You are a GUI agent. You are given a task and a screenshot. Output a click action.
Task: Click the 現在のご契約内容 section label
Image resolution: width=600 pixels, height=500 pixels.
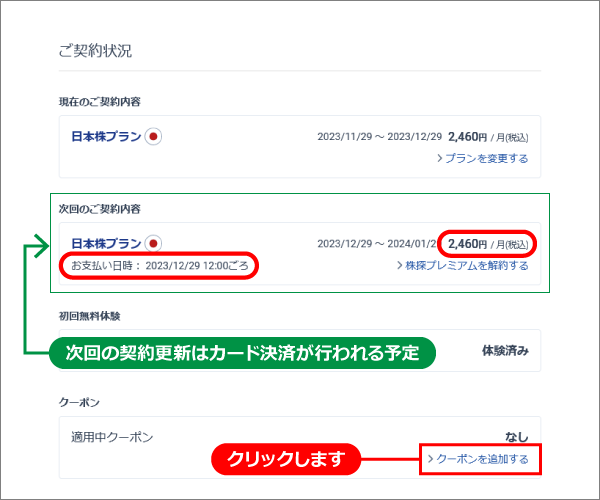(99, 102)
